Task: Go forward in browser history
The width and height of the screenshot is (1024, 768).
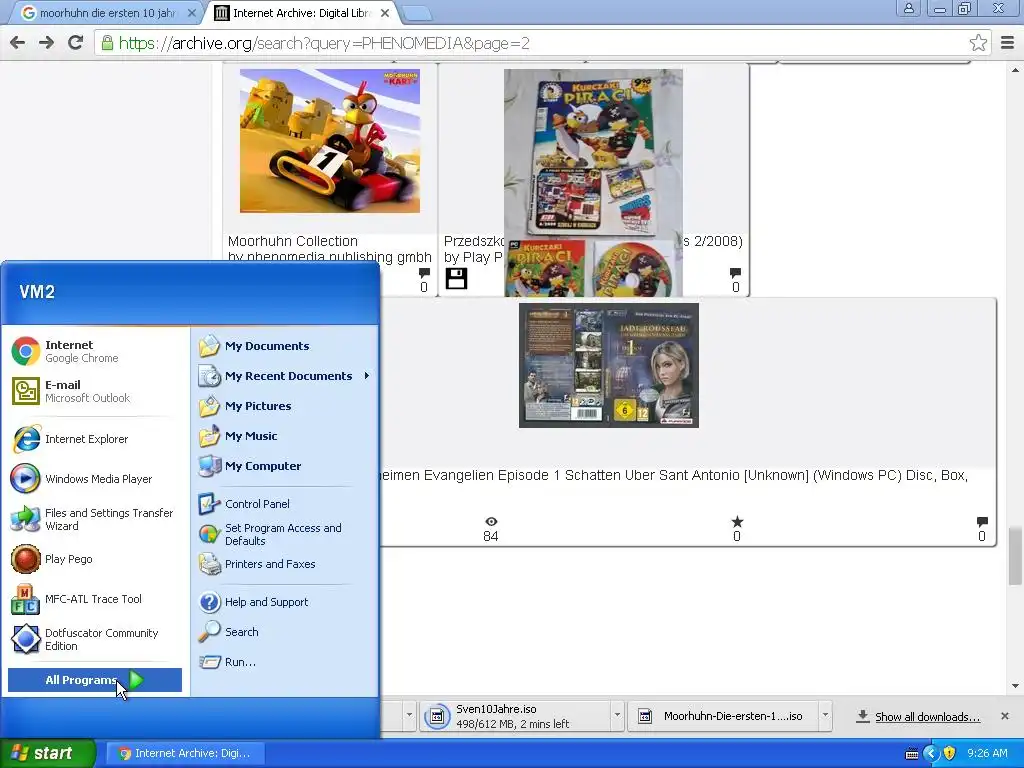Action: pyautogui.click(x=46, y=43)
